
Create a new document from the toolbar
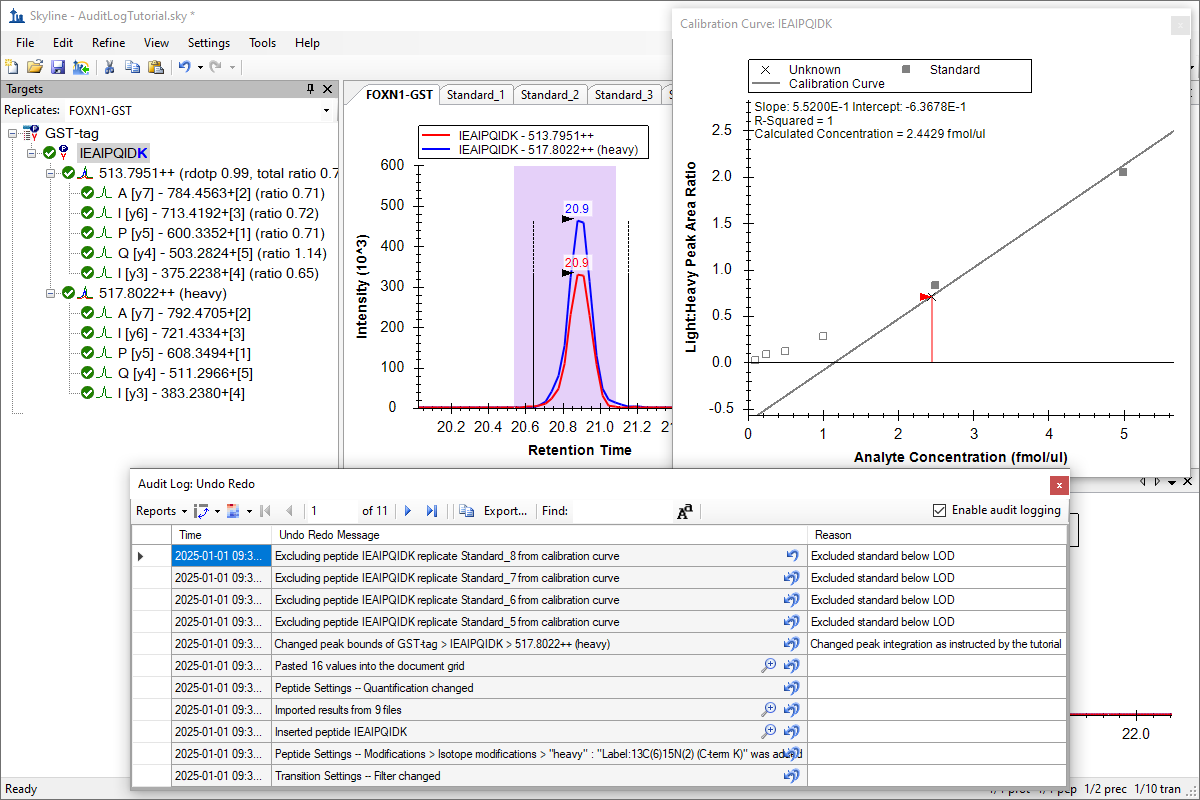(12, 67)
